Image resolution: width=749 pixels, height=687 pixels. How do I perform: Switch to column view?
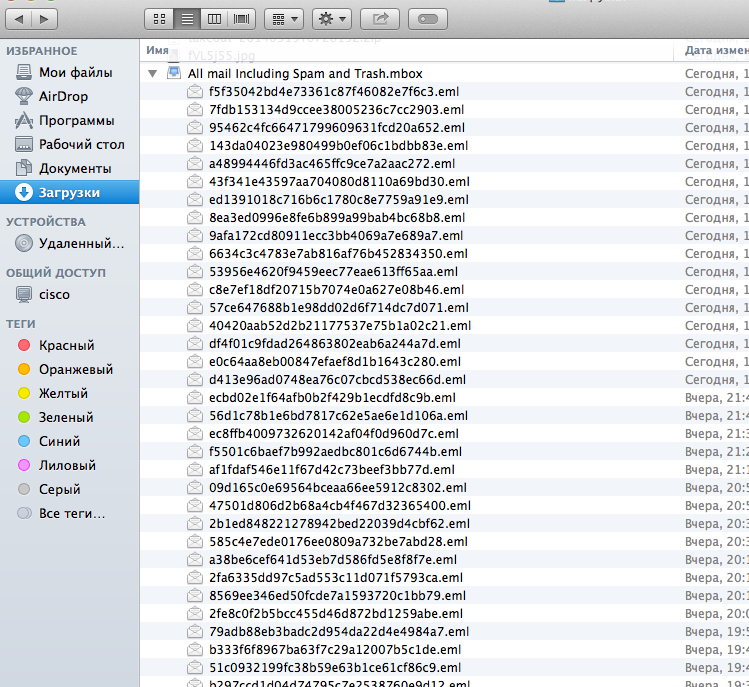214,18
